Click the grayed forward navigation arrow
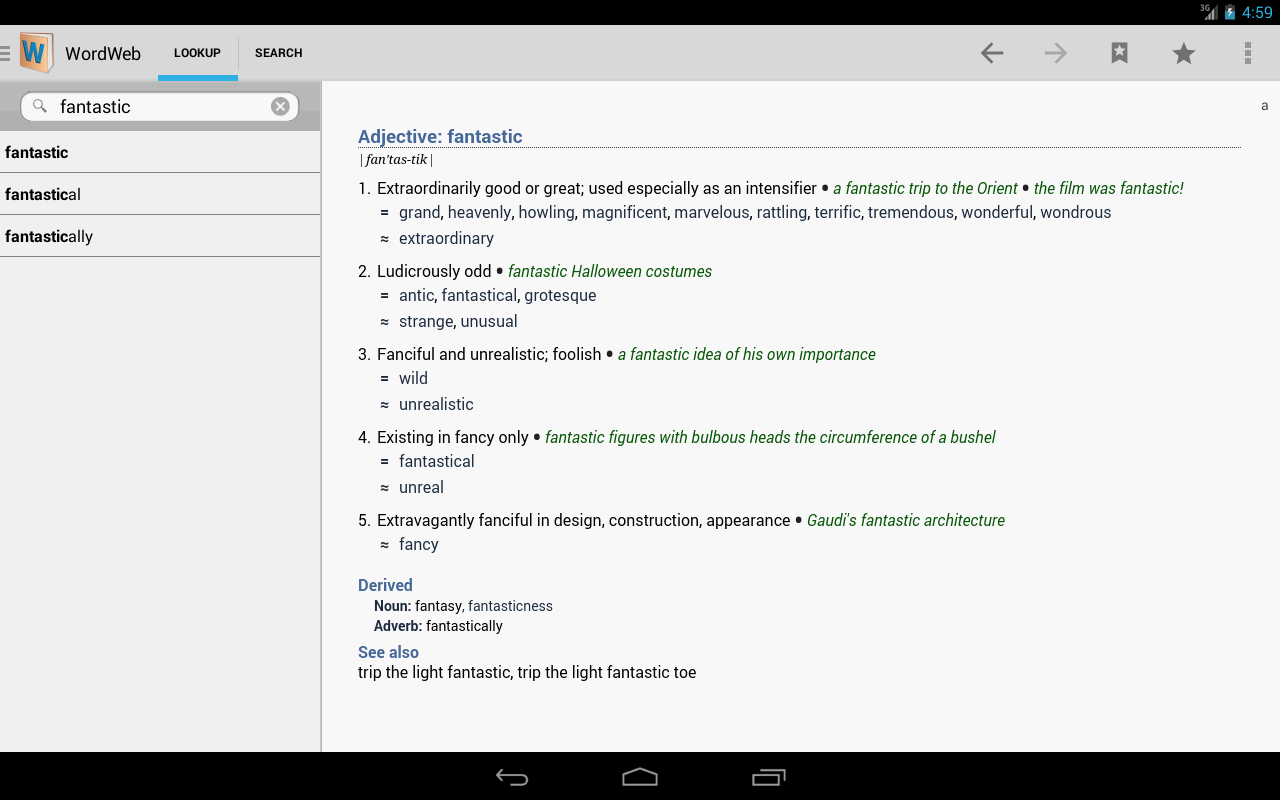Viewport: 1280px width, 800px height. pyautogui.click(x=1055, y=53)
